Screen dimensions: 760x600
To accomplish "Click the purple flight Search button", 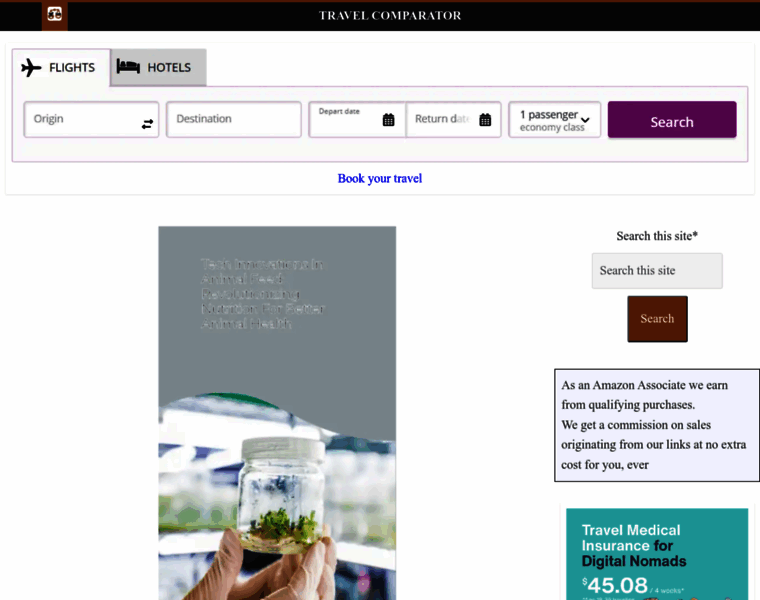I will point(672,120).
